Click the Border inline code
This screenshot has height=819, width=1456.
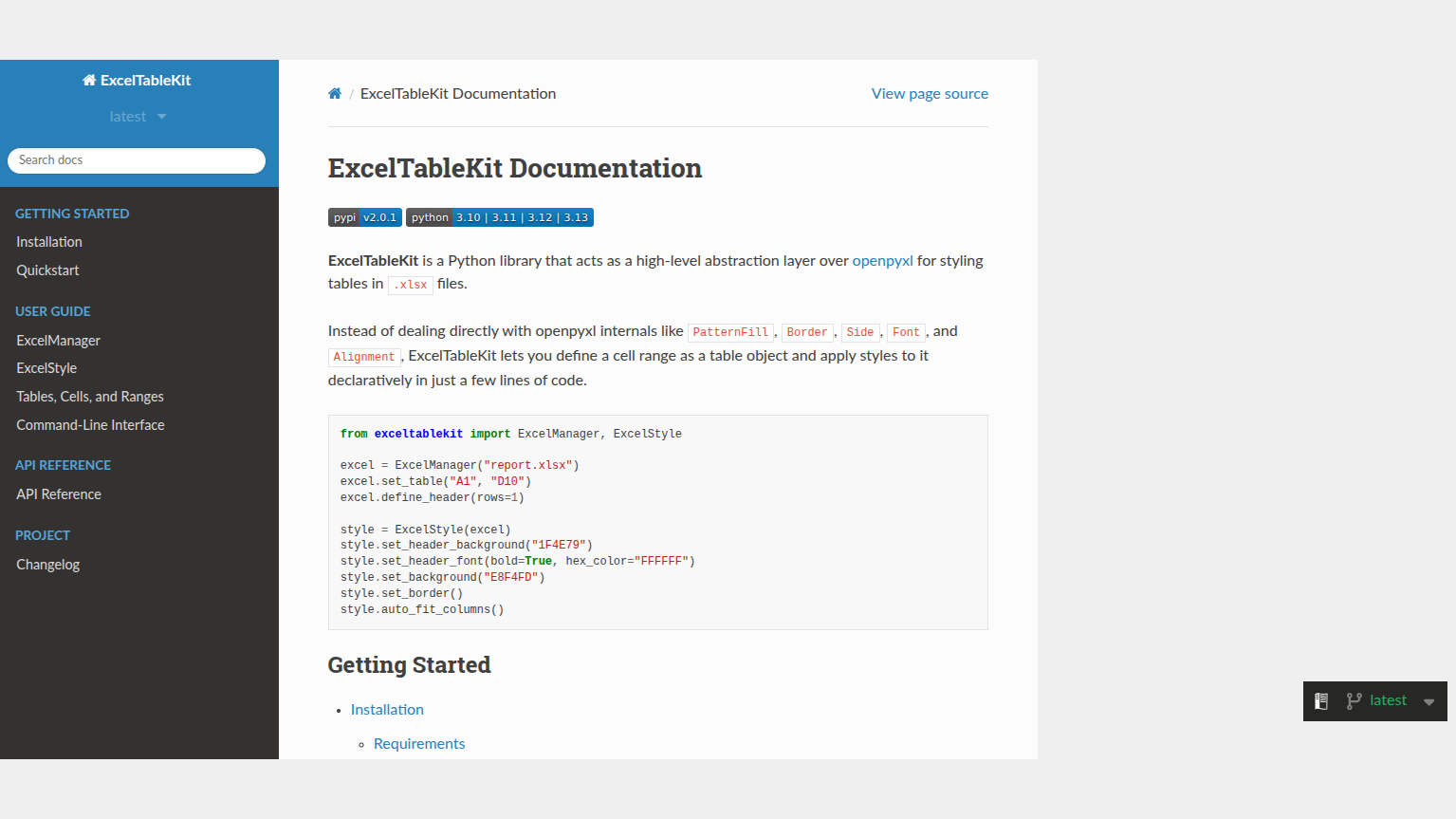click(x=807, y=332)
